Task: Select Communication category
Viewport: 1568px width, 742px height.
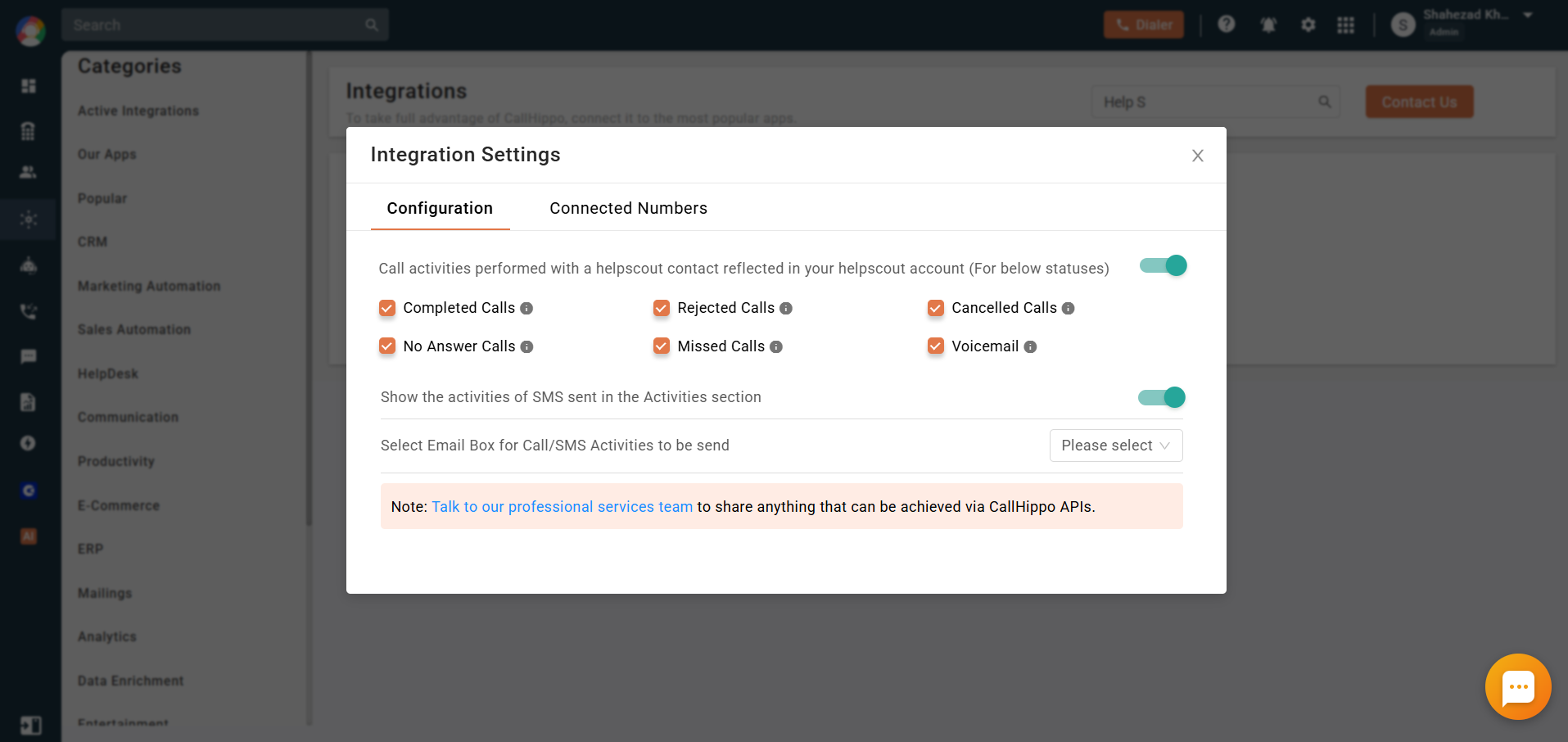Action: point(128,417)
